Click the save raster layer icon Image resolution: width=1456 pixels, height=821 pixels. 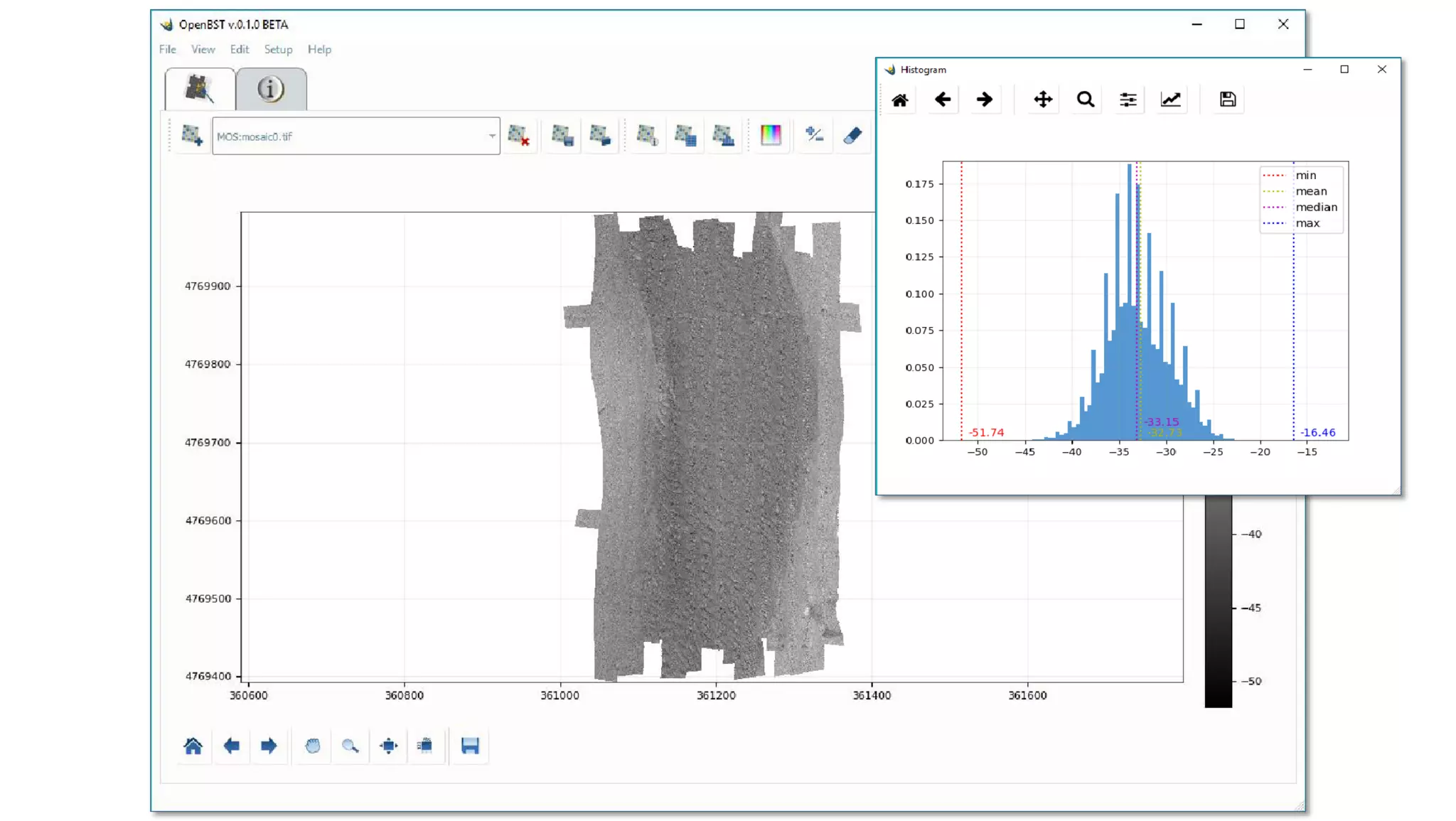[x=562, y=135]
